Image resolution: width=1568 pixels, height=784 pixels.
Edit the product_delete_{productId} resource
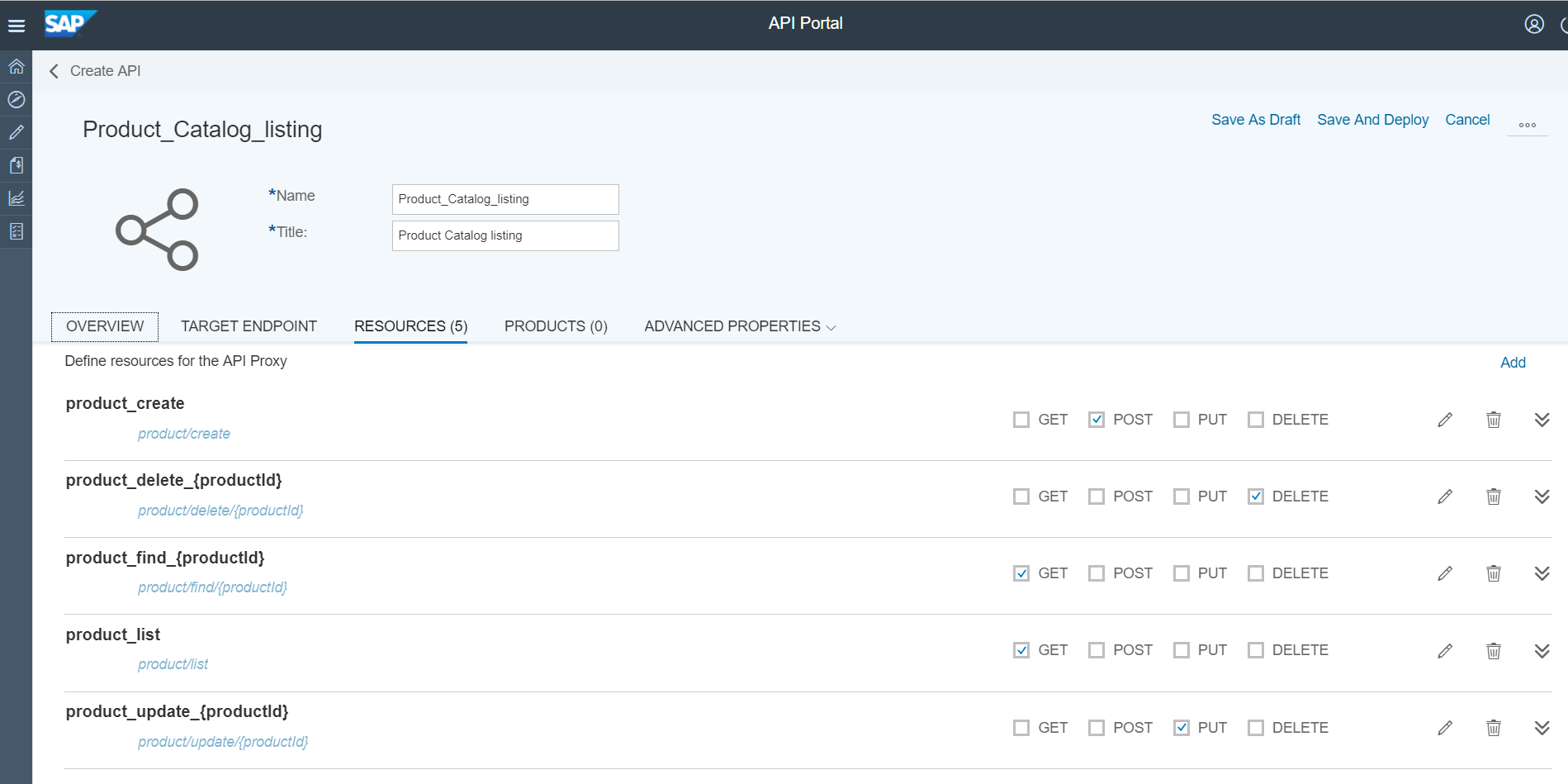click(1444, 497)
